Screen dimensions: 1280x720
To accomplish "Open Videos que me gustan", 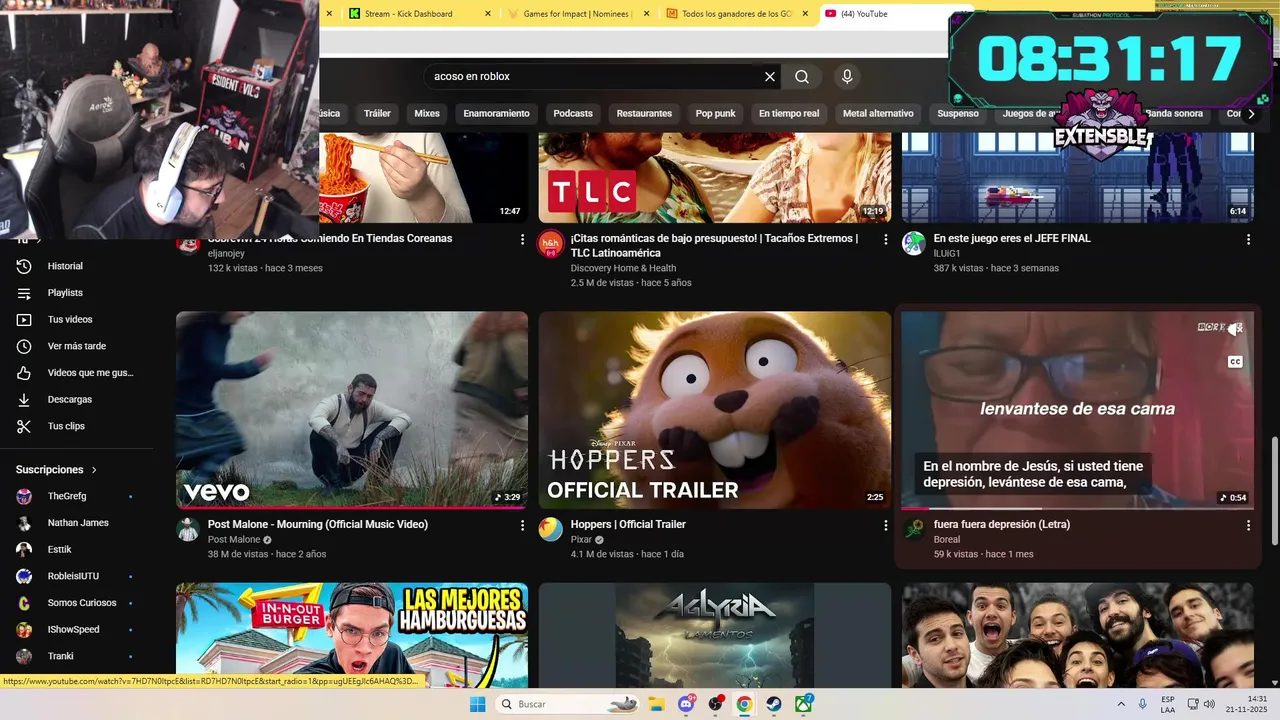I will 90,373.
